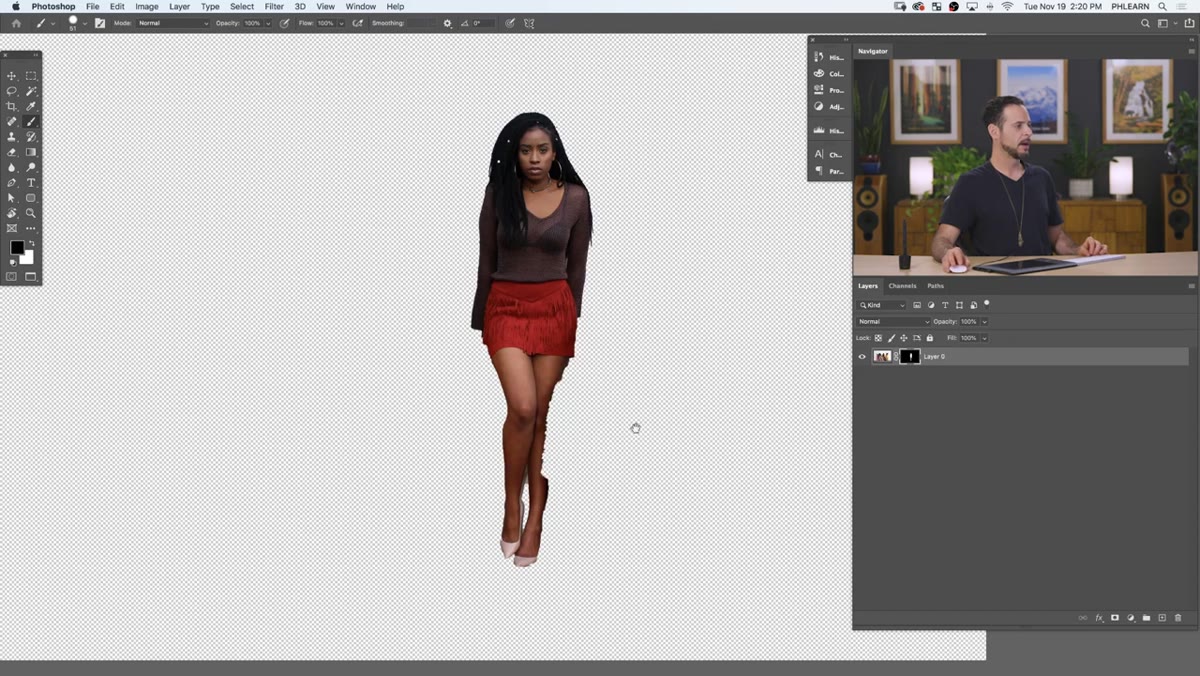Select the Zoom tool
This screenshot has width=1200, height=676.
[31, 213]
